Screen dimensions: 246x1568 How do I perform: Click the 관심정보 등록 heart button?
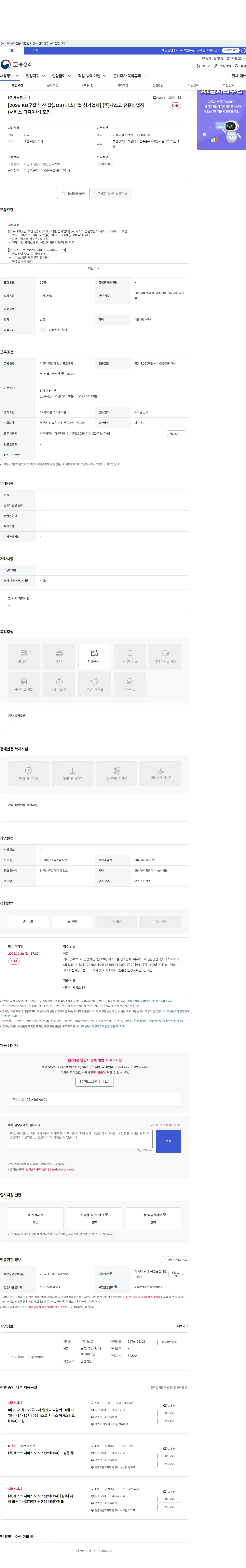point(74,193)
